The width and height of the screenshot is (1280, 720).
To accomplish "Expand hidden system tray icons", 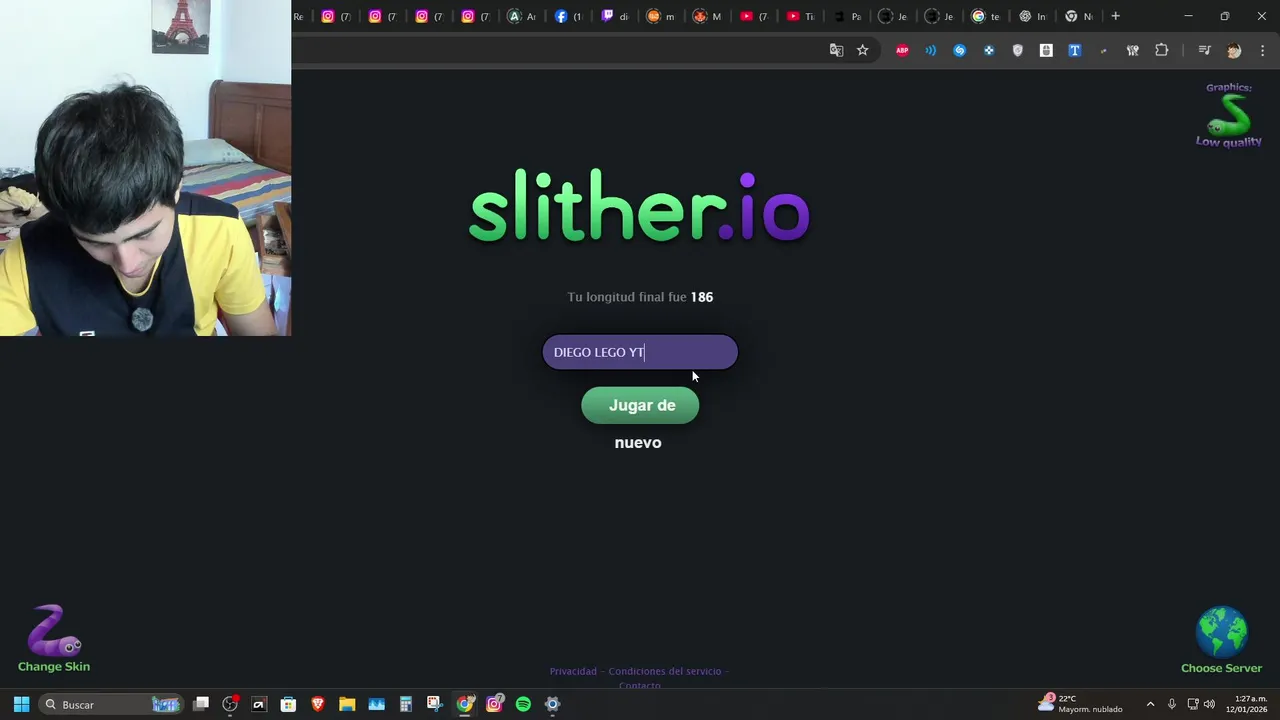I will tap(1150, 704).
